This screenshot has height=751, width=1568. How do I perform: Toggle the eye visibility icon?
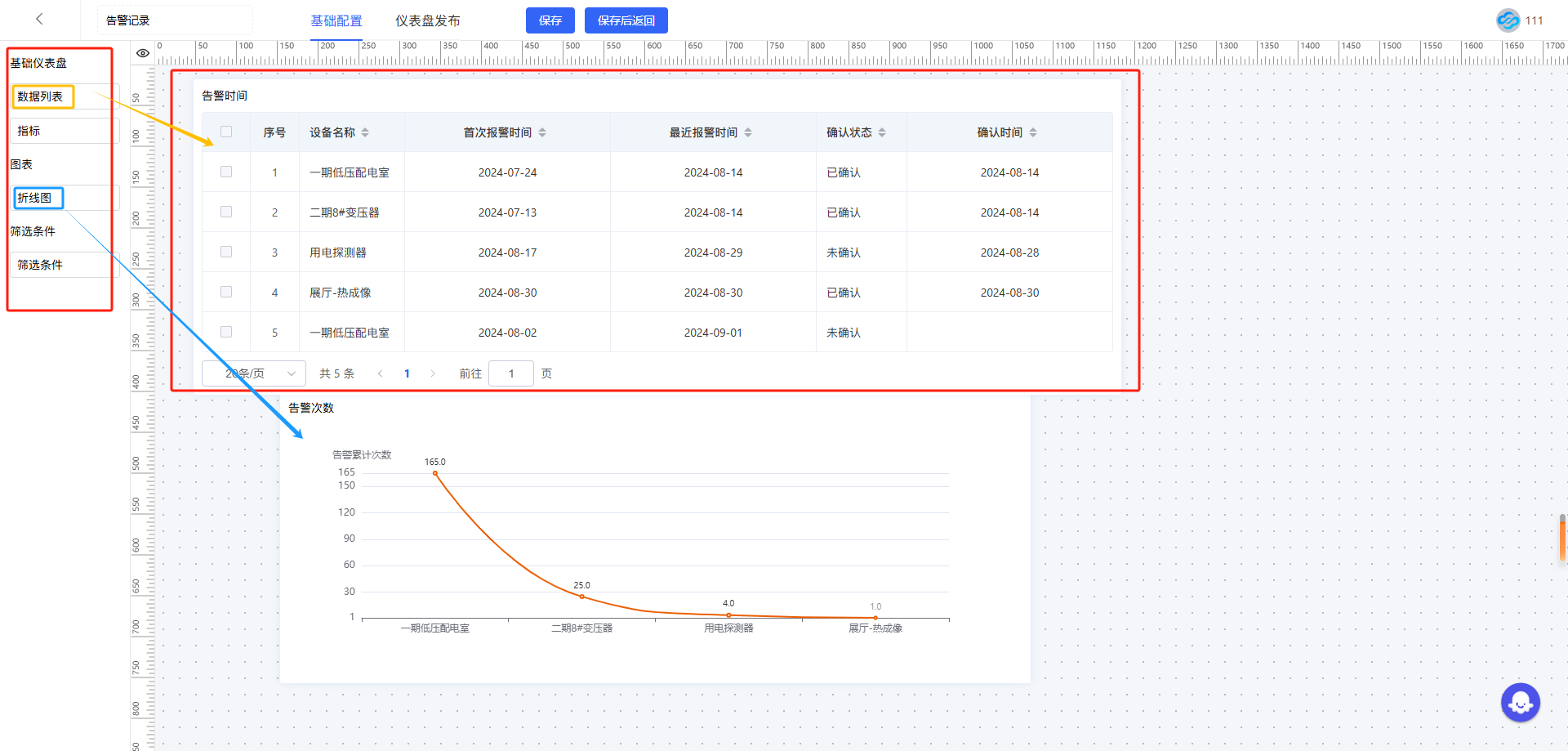point(143,53)
